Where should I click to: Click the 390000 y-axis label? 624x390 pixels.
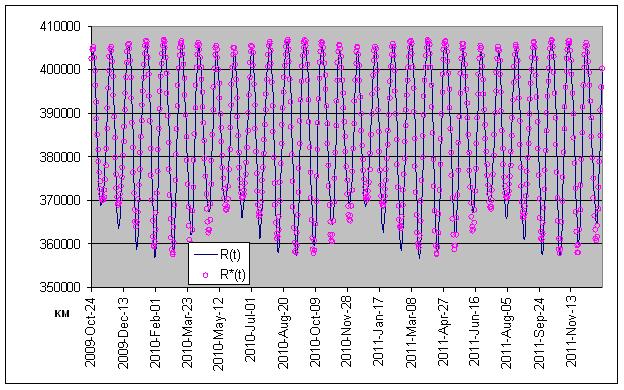coord(60,113)
